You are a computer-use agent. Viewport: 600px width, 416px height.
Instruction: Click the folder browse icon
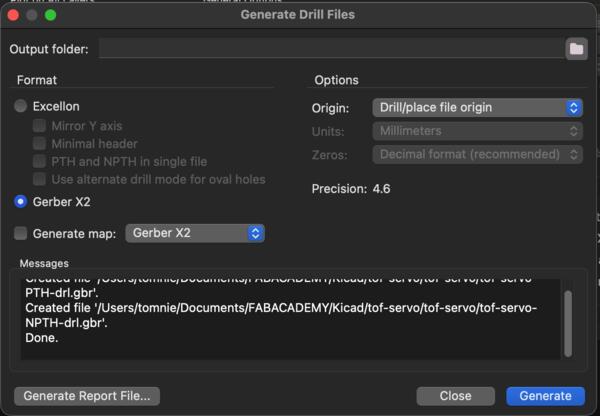576,49
